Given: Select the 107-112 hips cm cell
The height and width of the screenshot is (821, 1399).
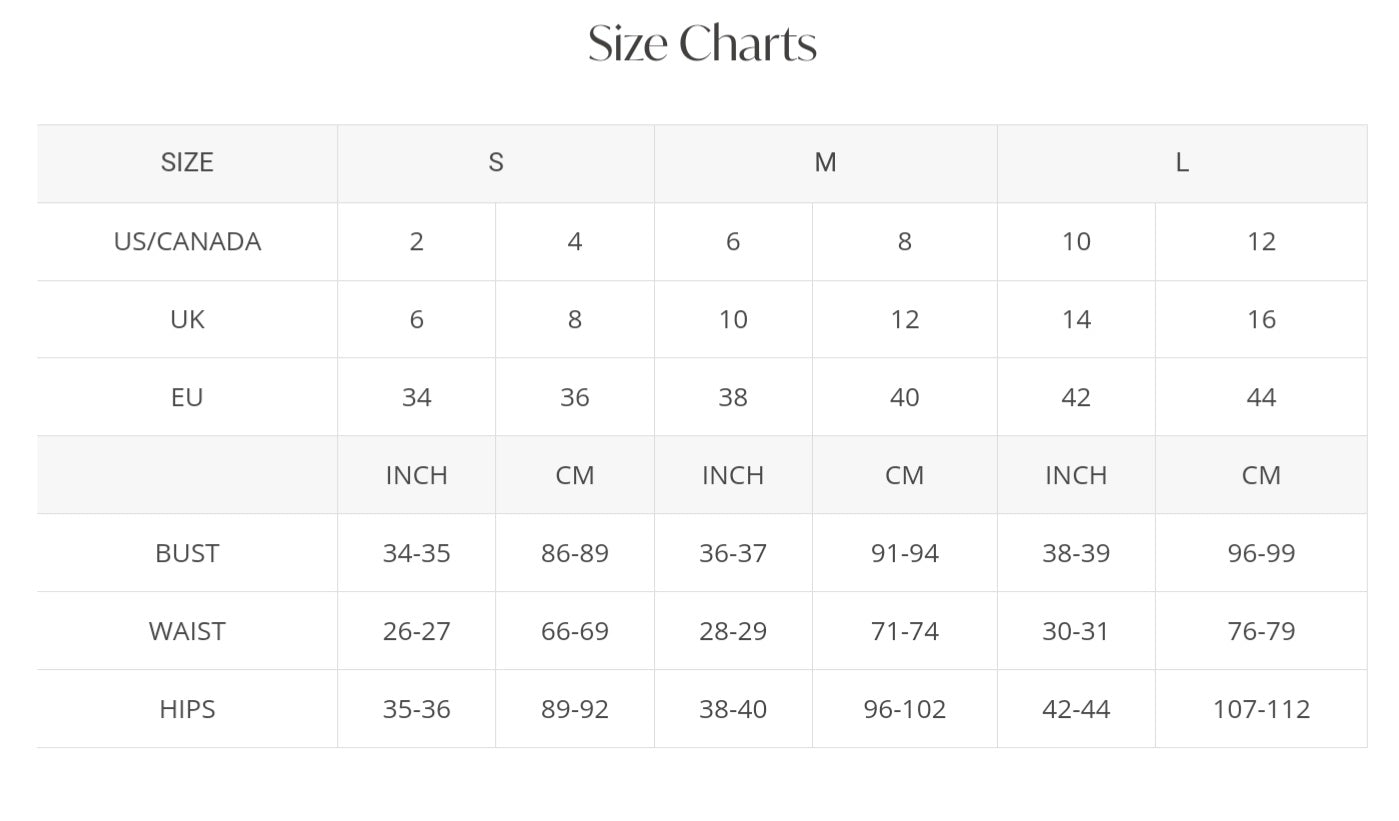Looking at the screenshot, I should pyautogui.click(x=1261, y=709).
